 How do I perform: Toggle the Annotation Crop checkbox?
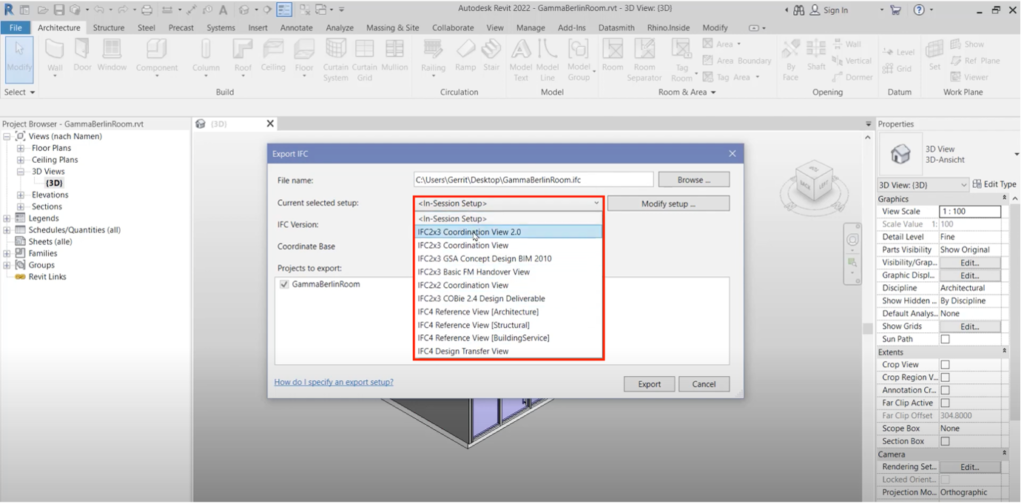[945, 390]
